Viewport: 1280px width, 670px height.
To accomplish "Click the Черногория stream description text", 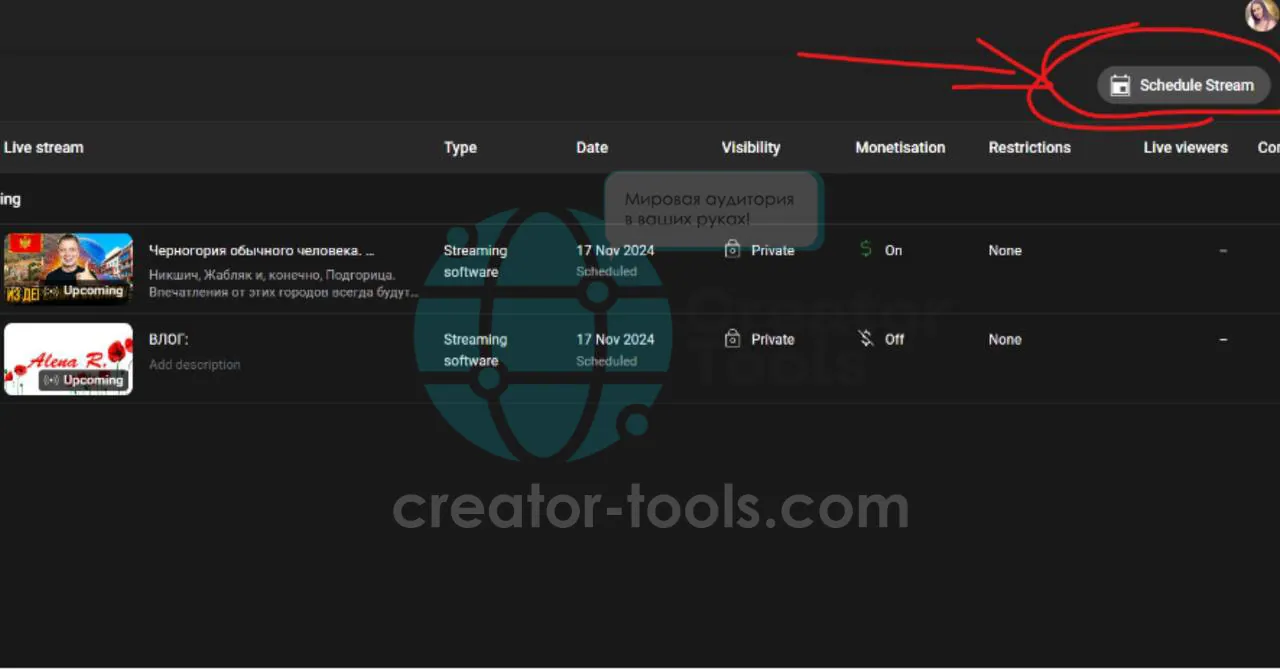I will (284, 283).
